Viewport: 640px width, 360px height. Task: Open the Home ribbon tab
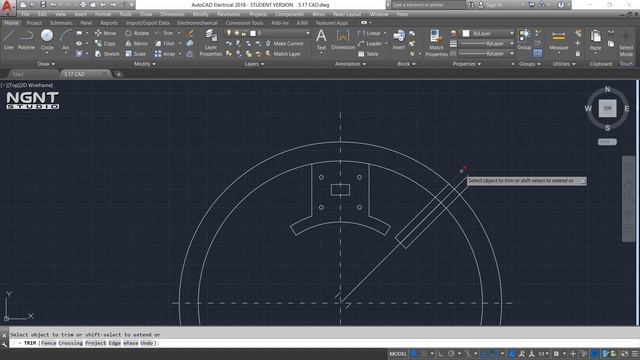click(11, 23)
